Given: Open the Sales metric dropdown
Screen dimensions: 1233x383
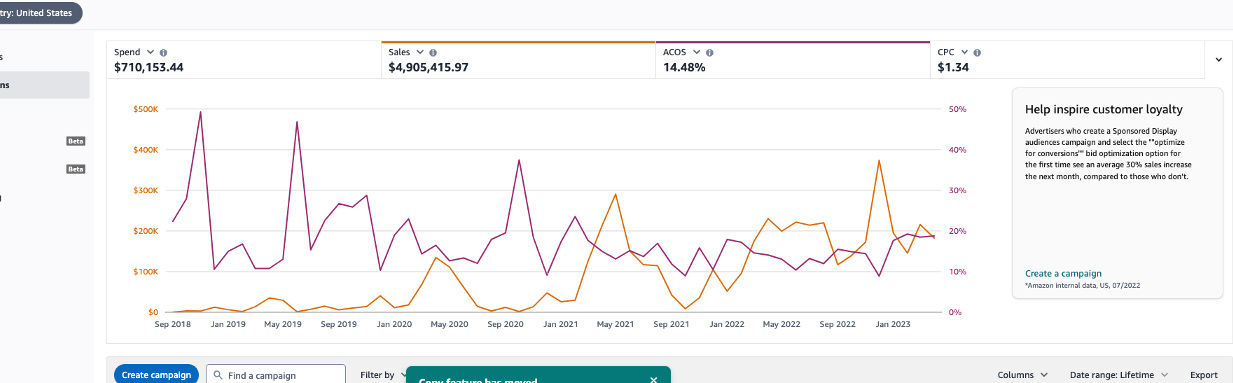Looking at the screenshot, I should 420,51.
